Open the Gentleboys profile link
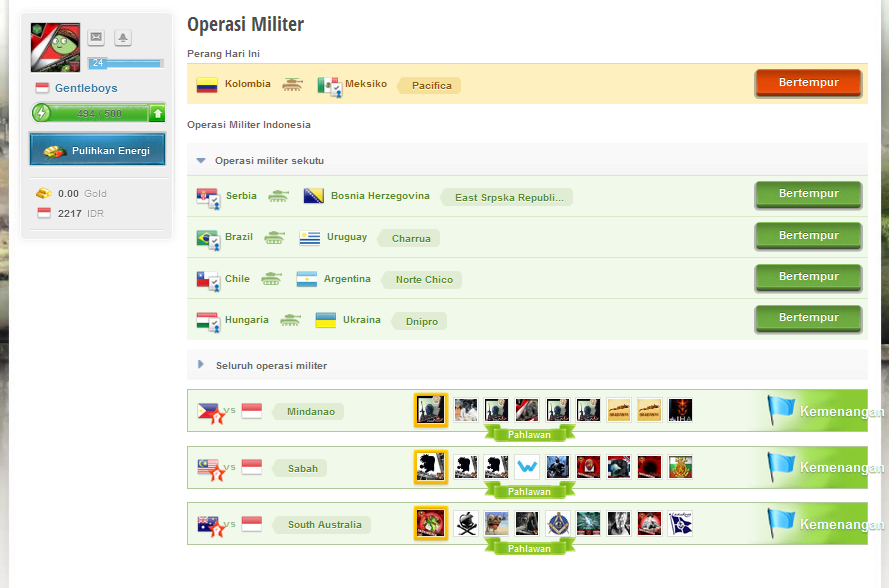This screenshot has width=889, height=588. [86, 88]
